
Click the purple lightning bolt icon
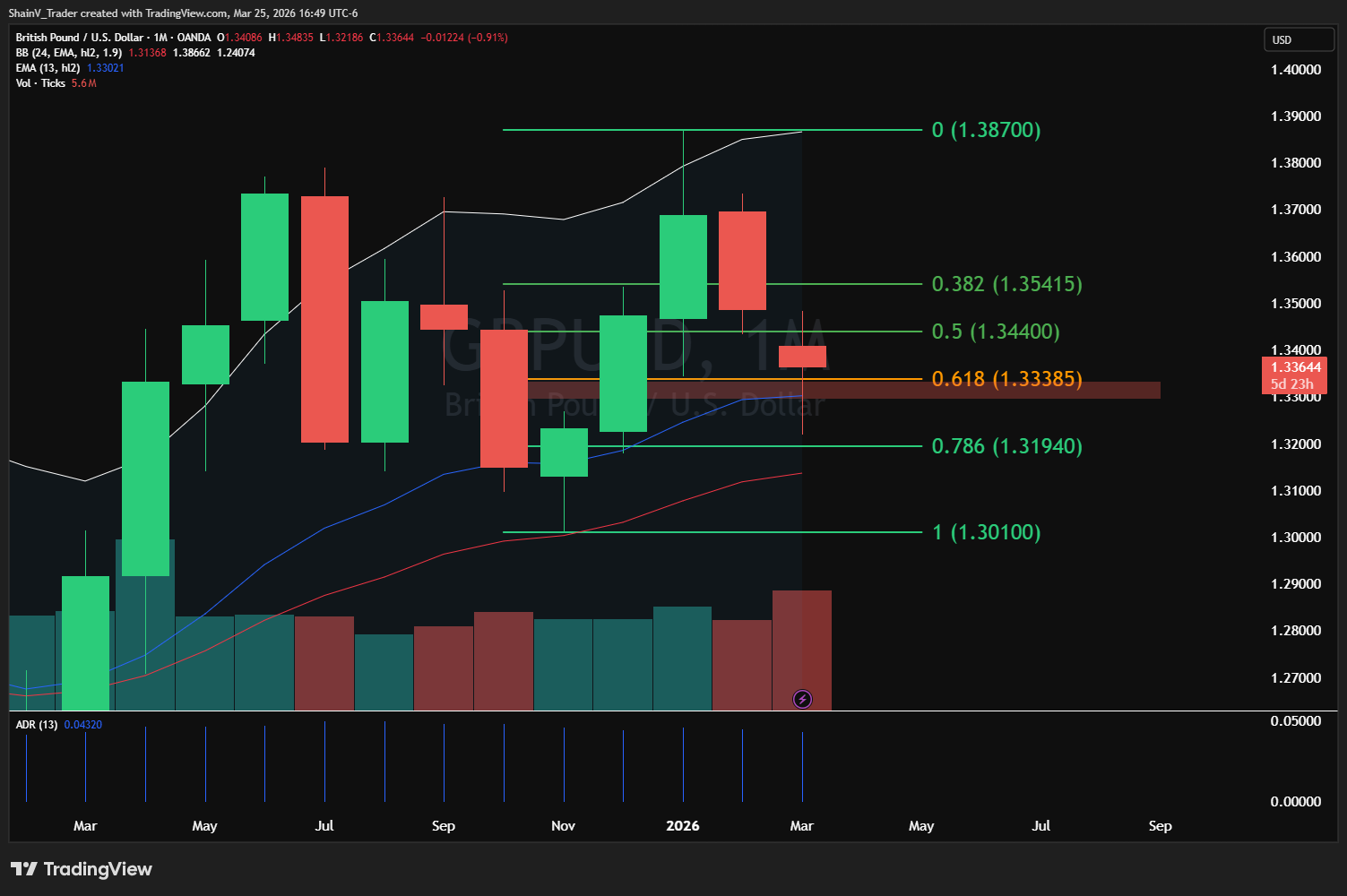point(802,699)
